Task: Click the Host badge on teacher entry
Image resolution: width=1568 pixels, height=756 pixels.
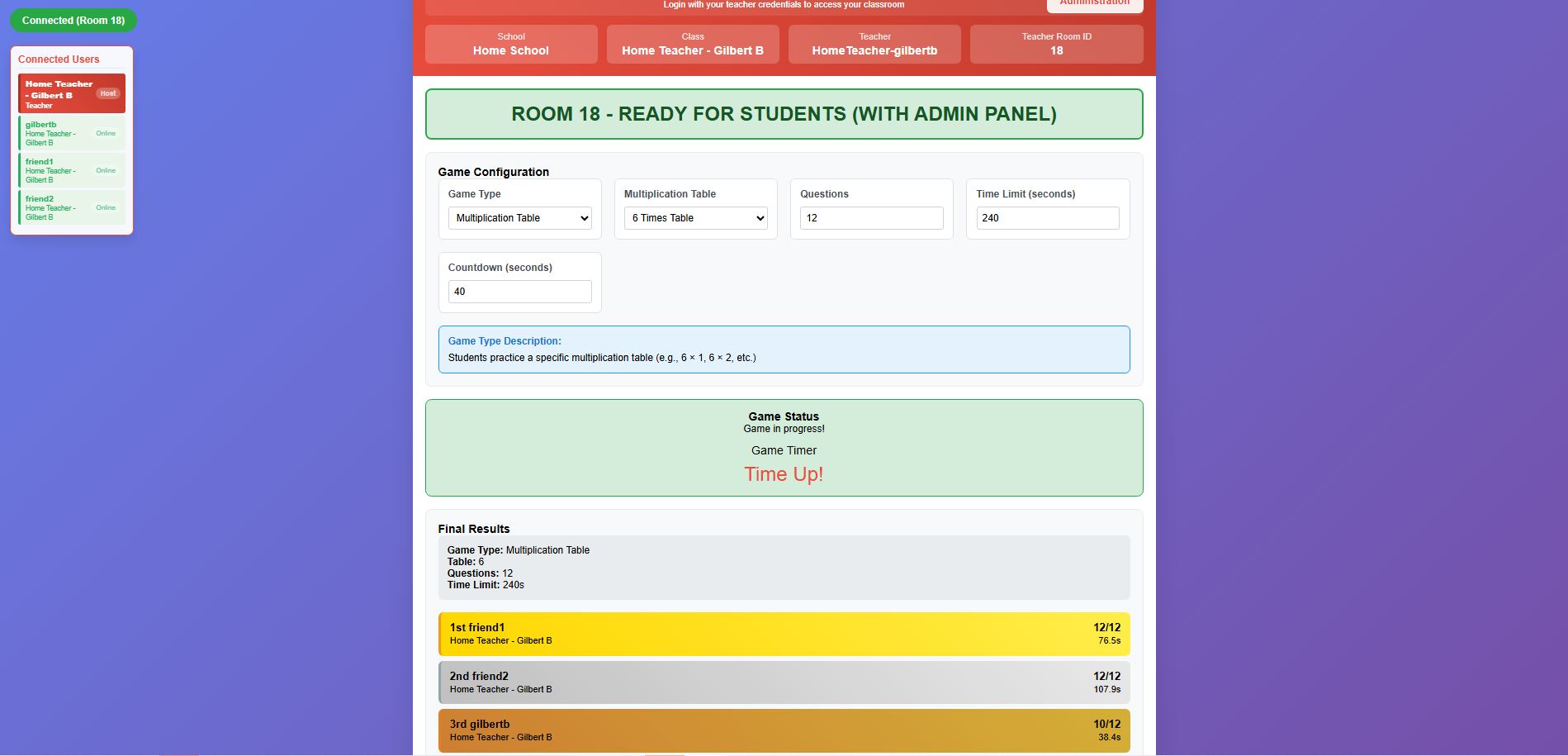Action: pyautogui.click(x=108, y=93)
